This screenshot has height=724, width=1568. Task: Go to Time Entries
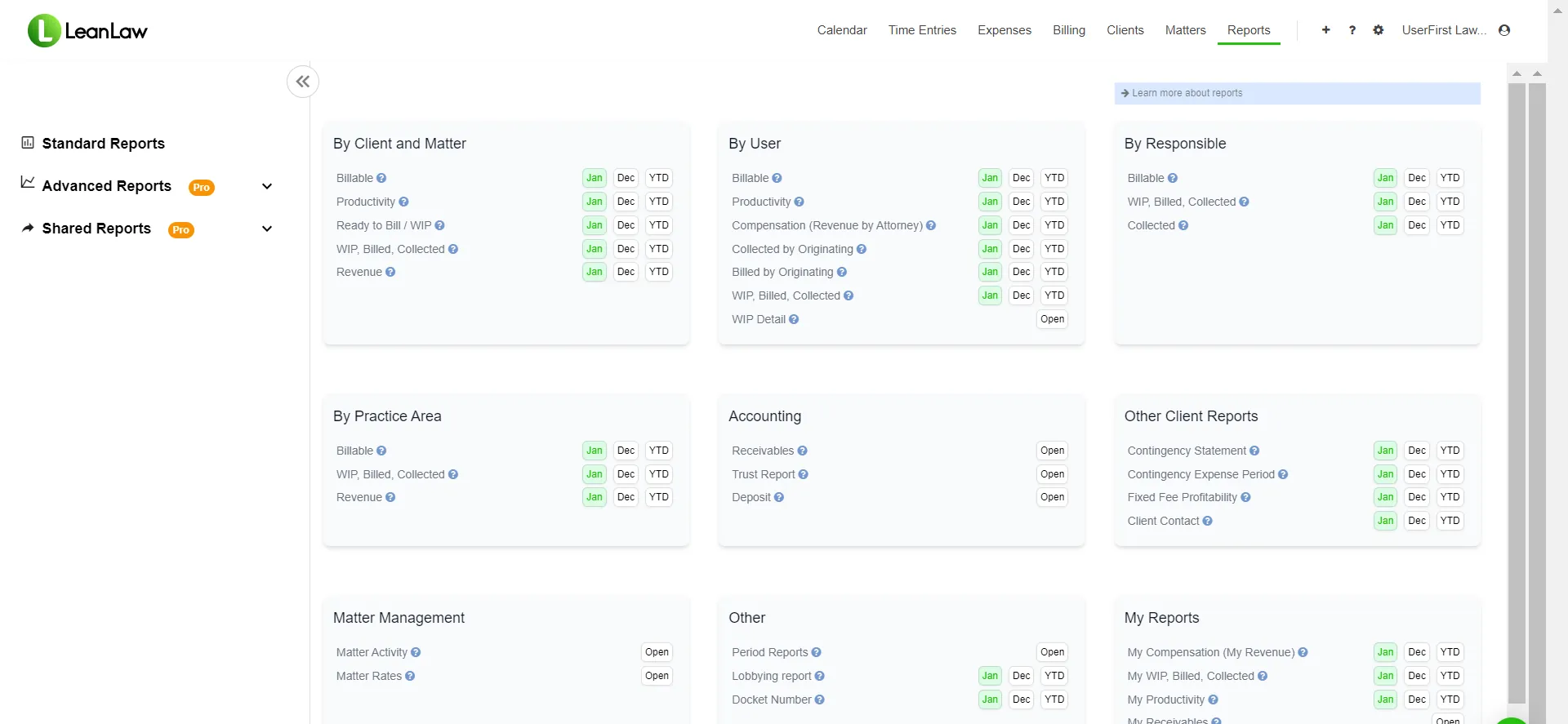tap(922, 30)
